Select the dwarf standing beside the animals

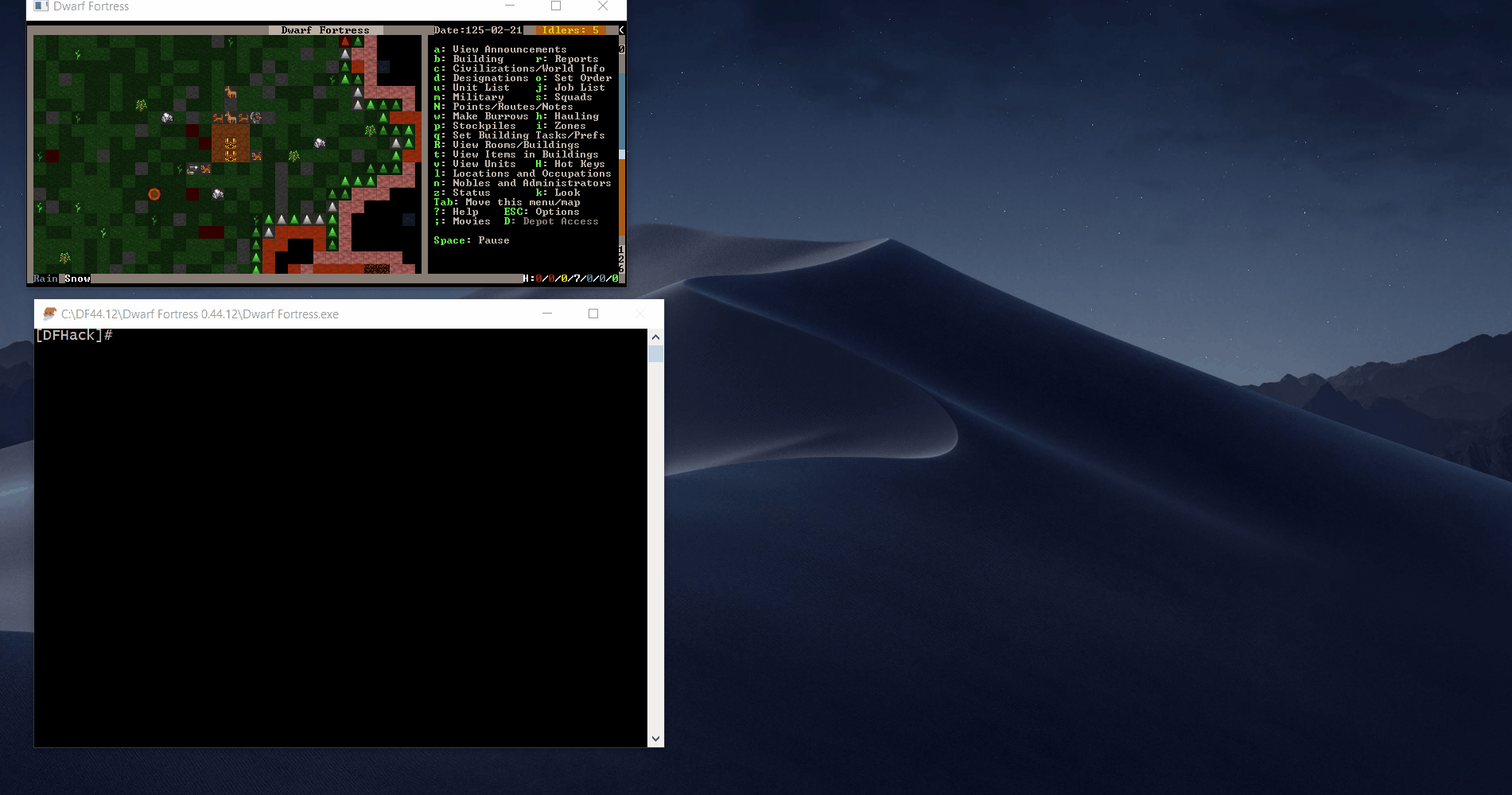click(x=256, y=118)
